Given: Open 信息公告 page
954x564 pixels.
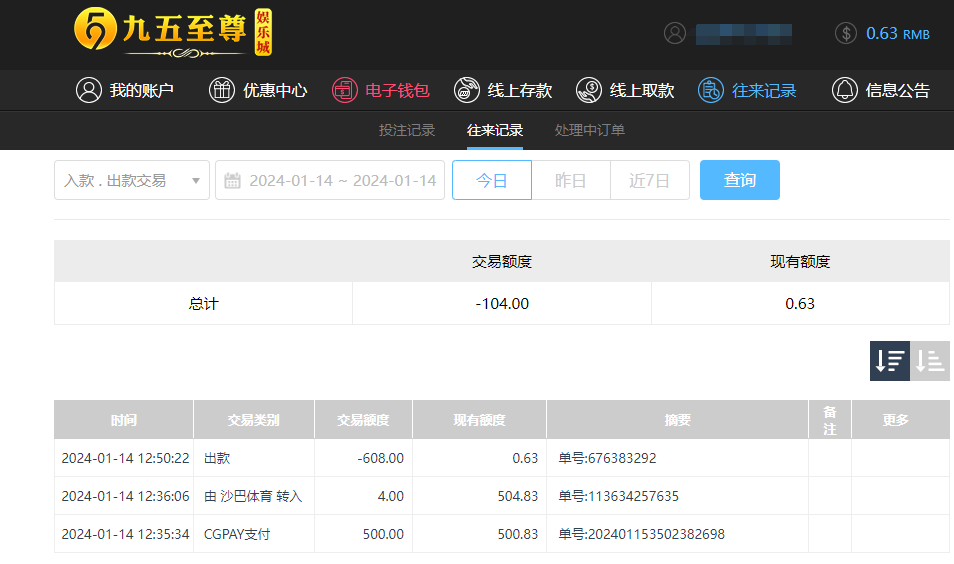Looking at the screenshot, I should (x=880, y=90).
